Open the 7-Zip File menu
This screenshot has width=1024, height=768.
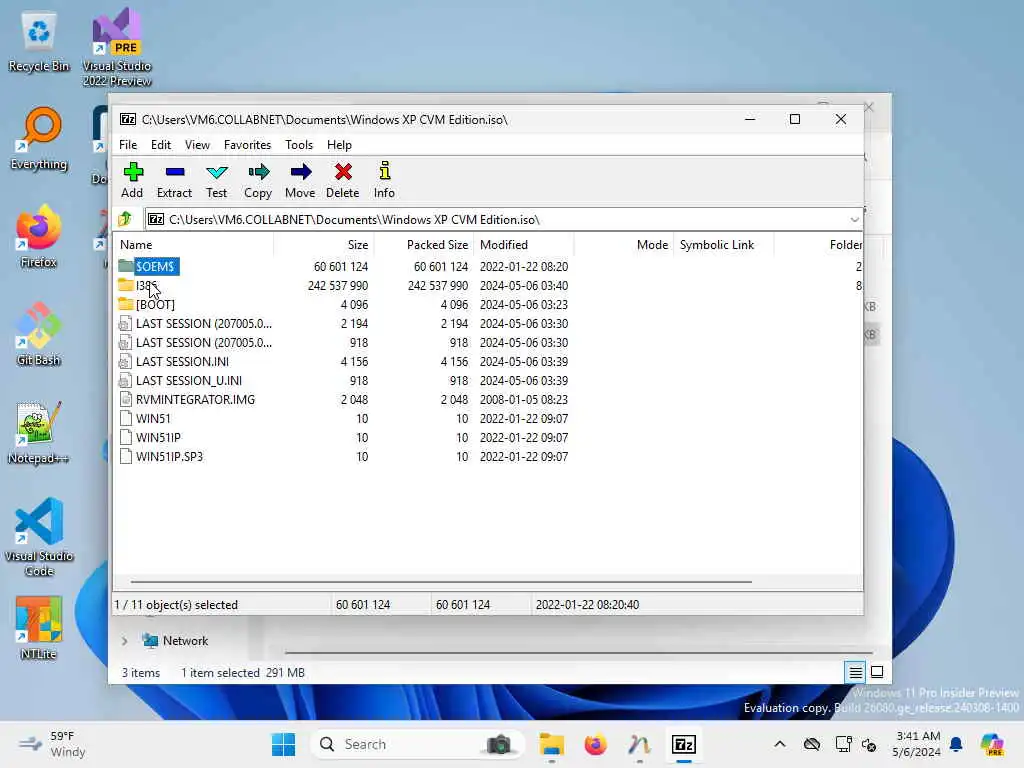point(128,145)
